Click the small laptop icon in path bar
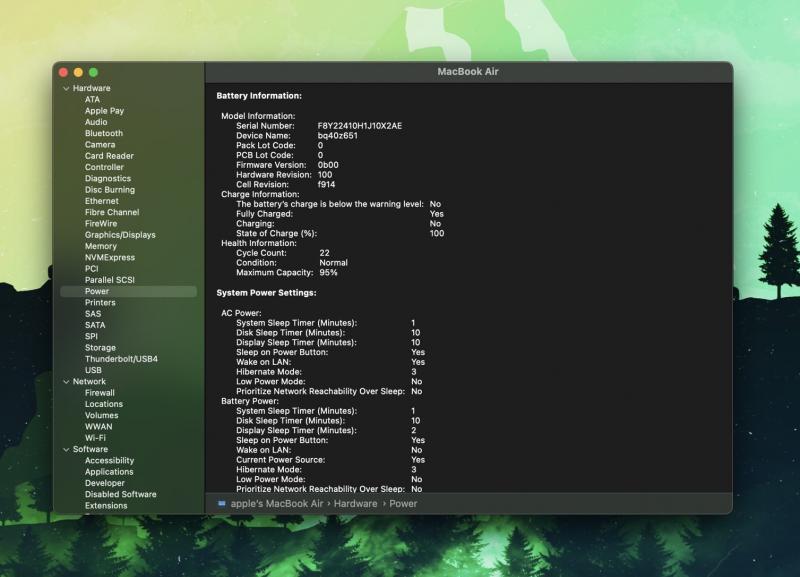This screenshot has width=800, height=577. click(222, 504)
